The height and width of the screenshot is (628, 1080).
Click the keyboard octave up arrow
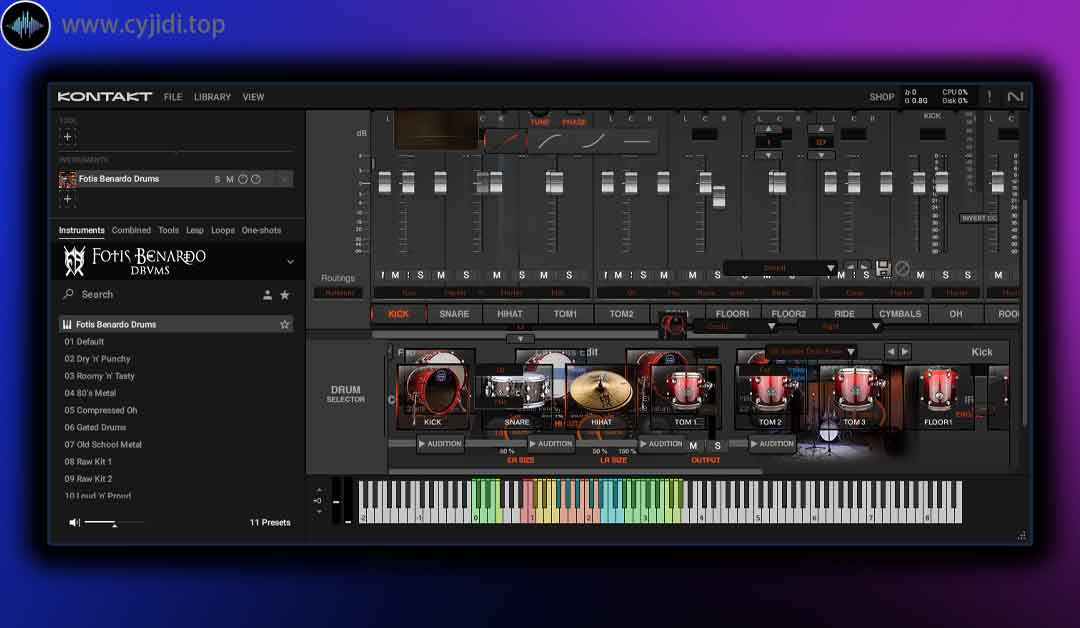coord(319,490)
